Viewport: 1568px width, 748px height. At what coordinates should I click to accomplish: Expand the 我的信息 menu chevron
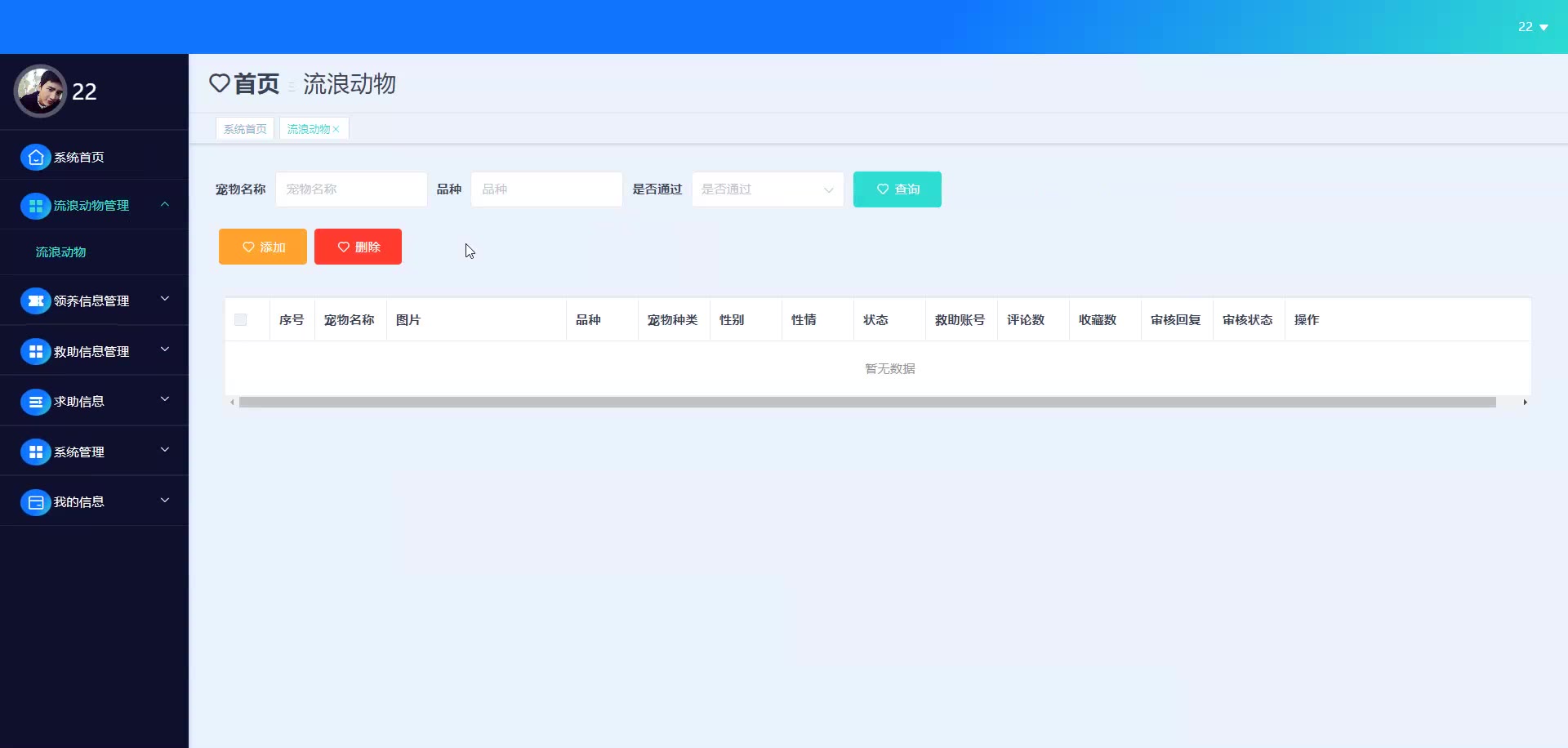[x=165, y=500]
